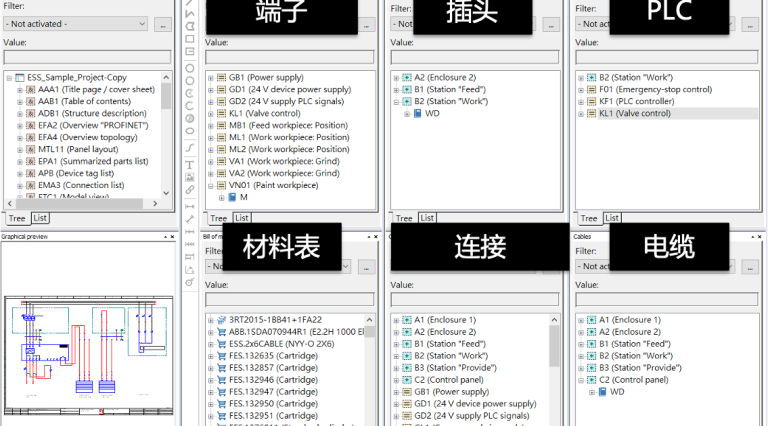Expand KF1 (PLC controller) tree node

[580, 101]
